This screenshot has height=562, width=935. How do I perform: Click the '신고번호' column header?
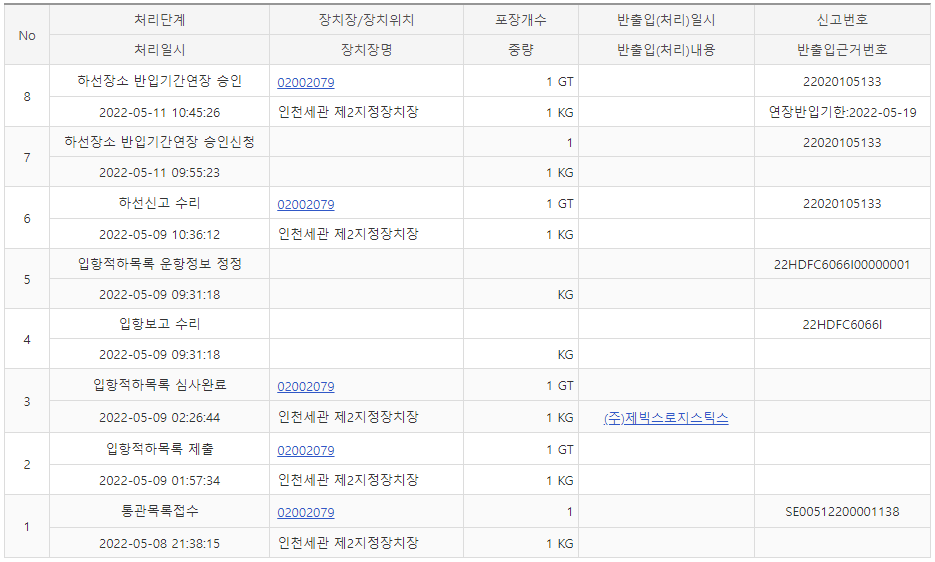(842, 20)
